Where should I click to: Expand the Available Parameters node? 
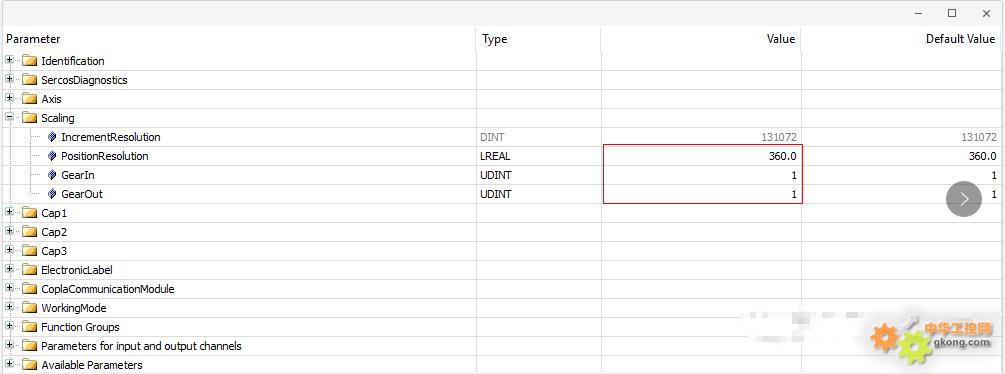tap(10, 365)
